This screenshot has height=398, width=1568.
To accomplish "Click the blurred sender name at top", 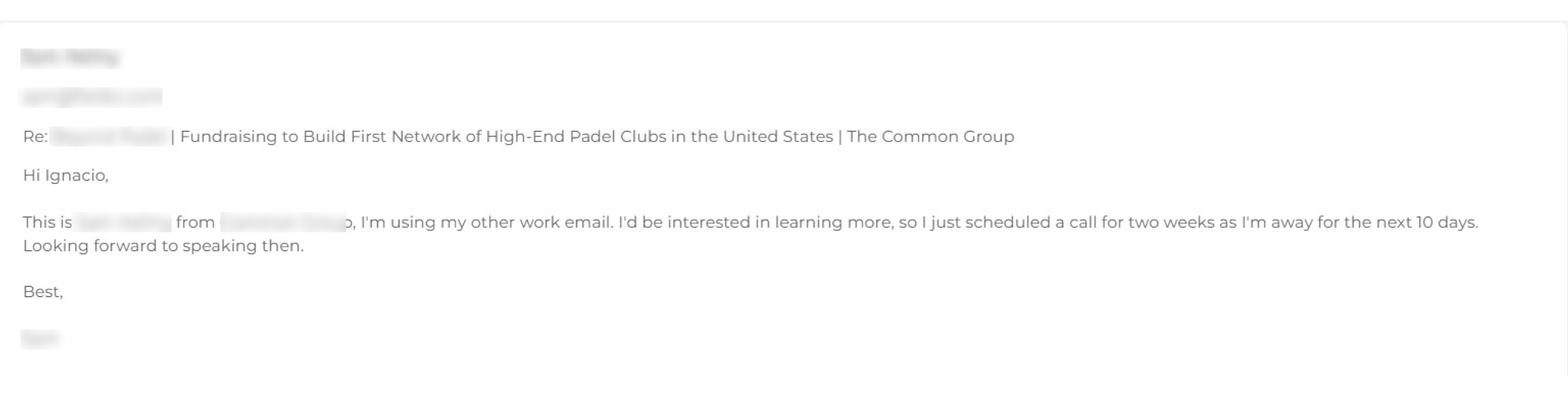I will click(70, 58).
